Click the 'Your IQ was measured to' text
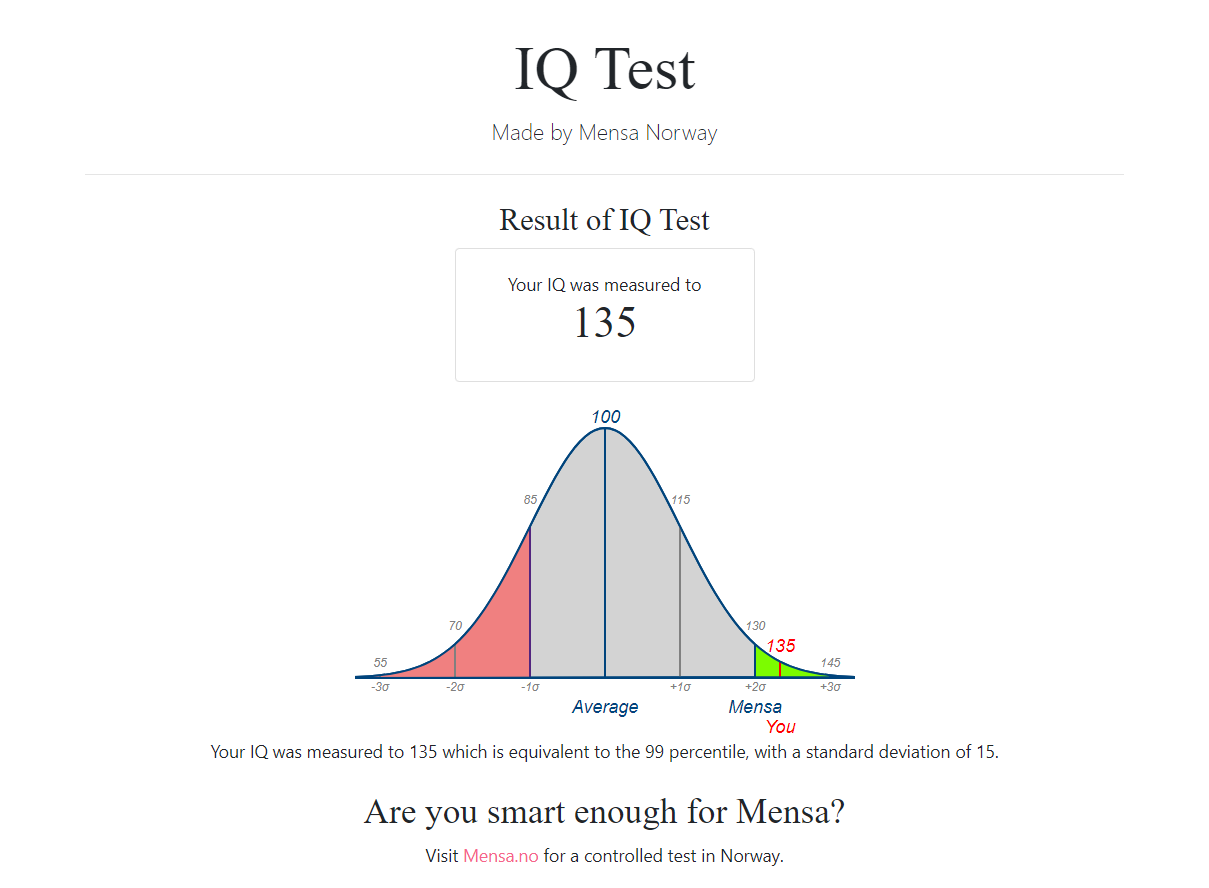1209x888 pixels. (604, 285)
